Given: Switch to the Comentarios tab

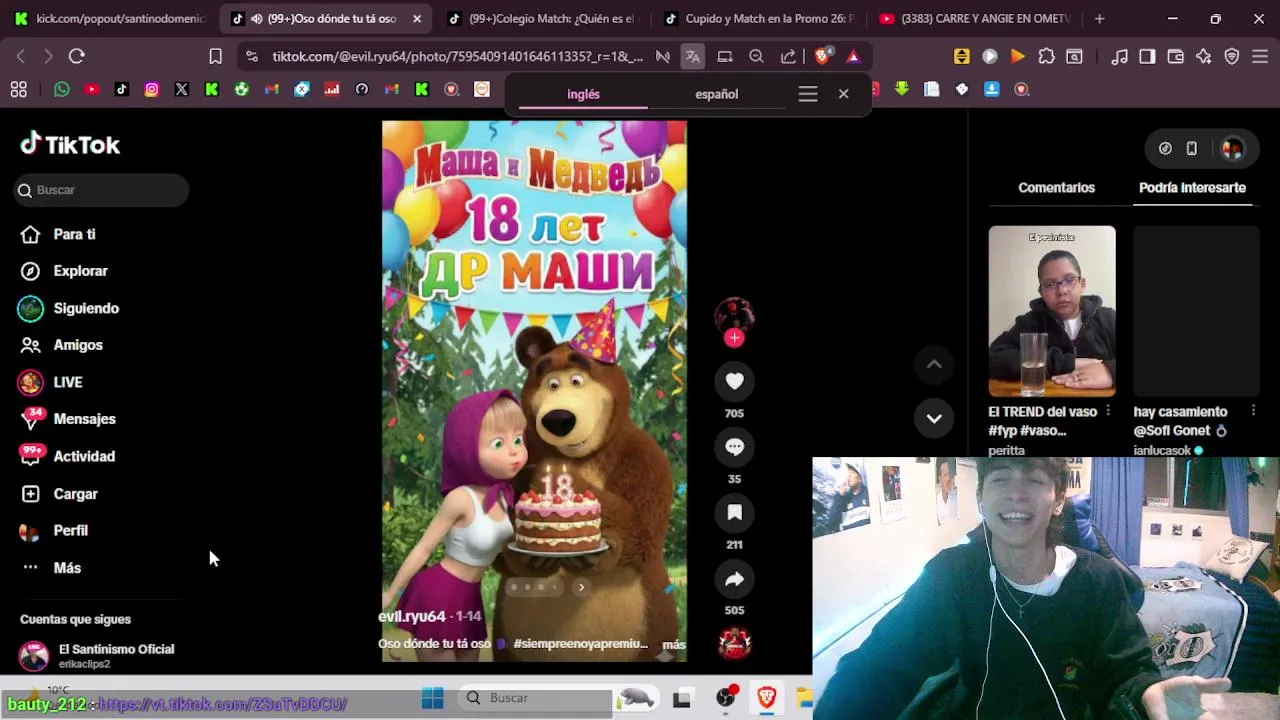Looking at the screenshot, I should click(x=1056, y=187).
